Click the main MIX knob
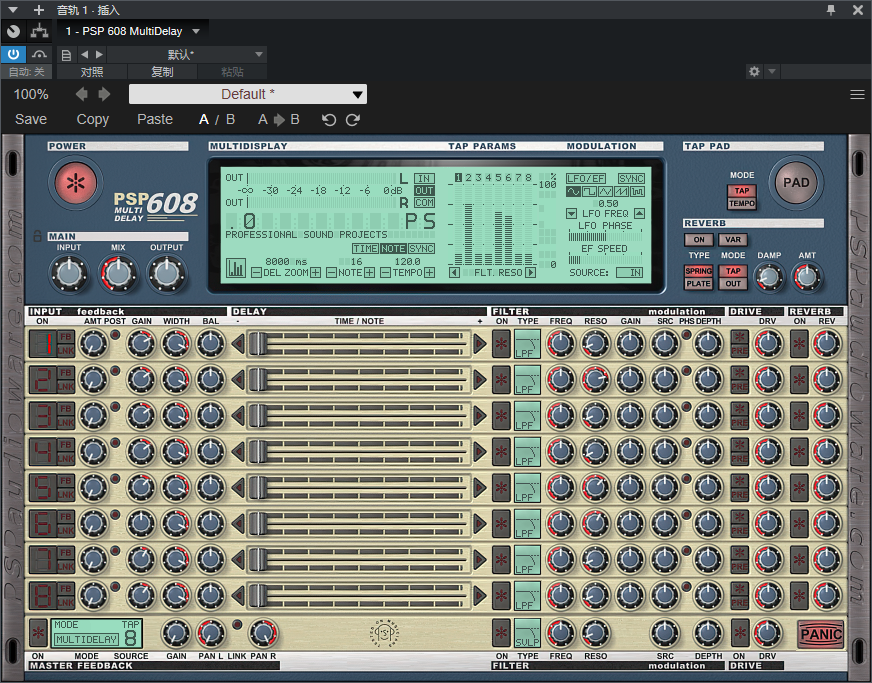Image resolution: width=872 pixels, height=683 pixels. [118, 274]
